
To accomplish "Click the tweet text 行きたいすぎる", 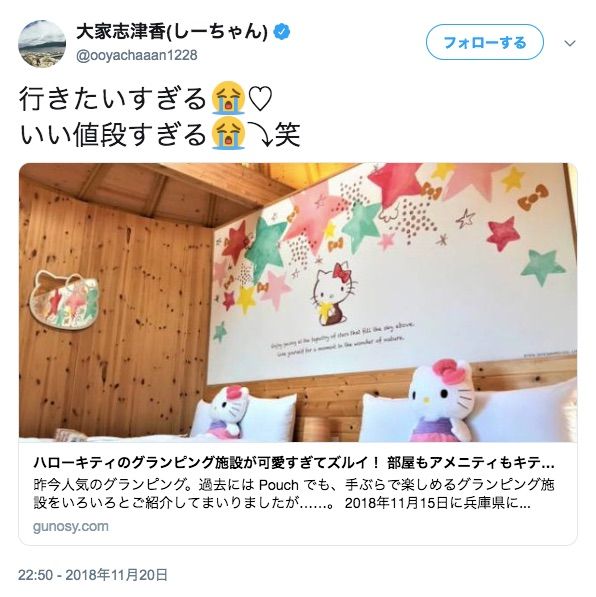I will [112, 98].
